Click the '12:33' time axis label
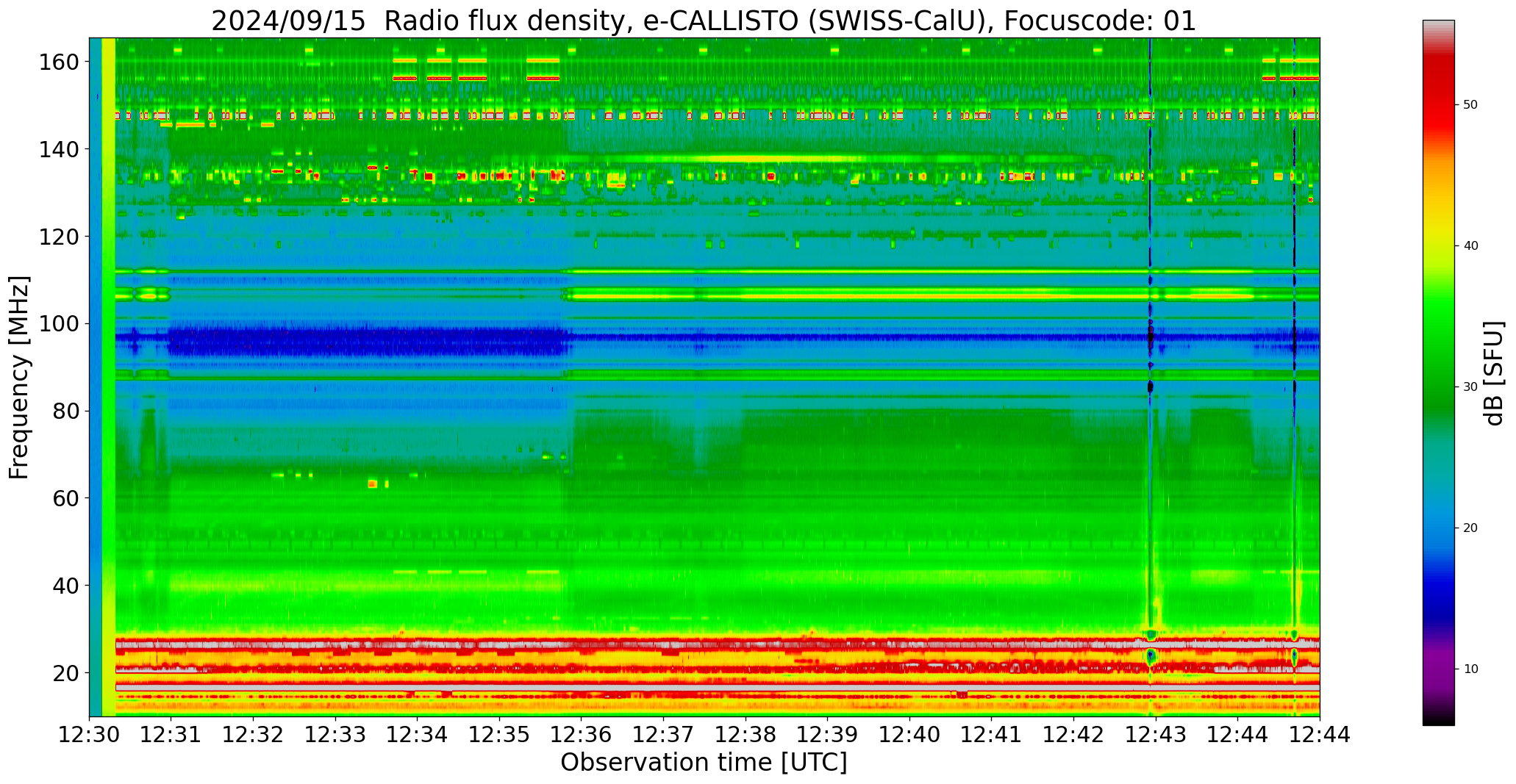This screenshot has width=1516, height=784. tap(336, 735)
